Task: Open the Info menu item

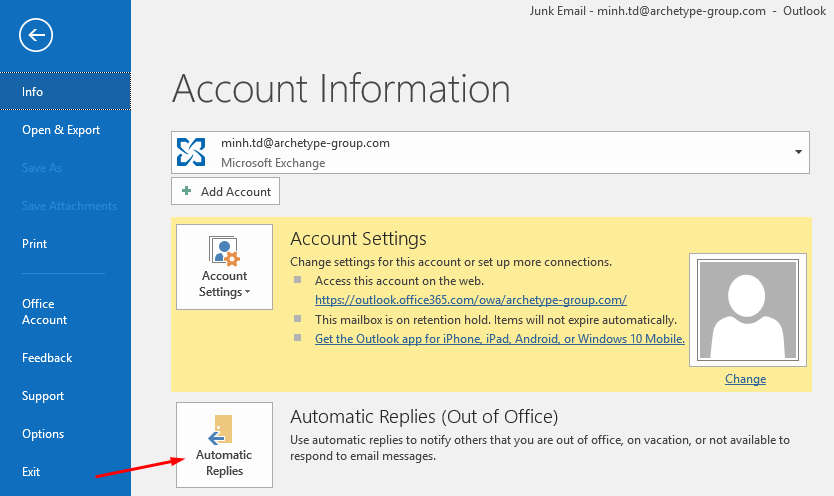Action: (65, 91)
